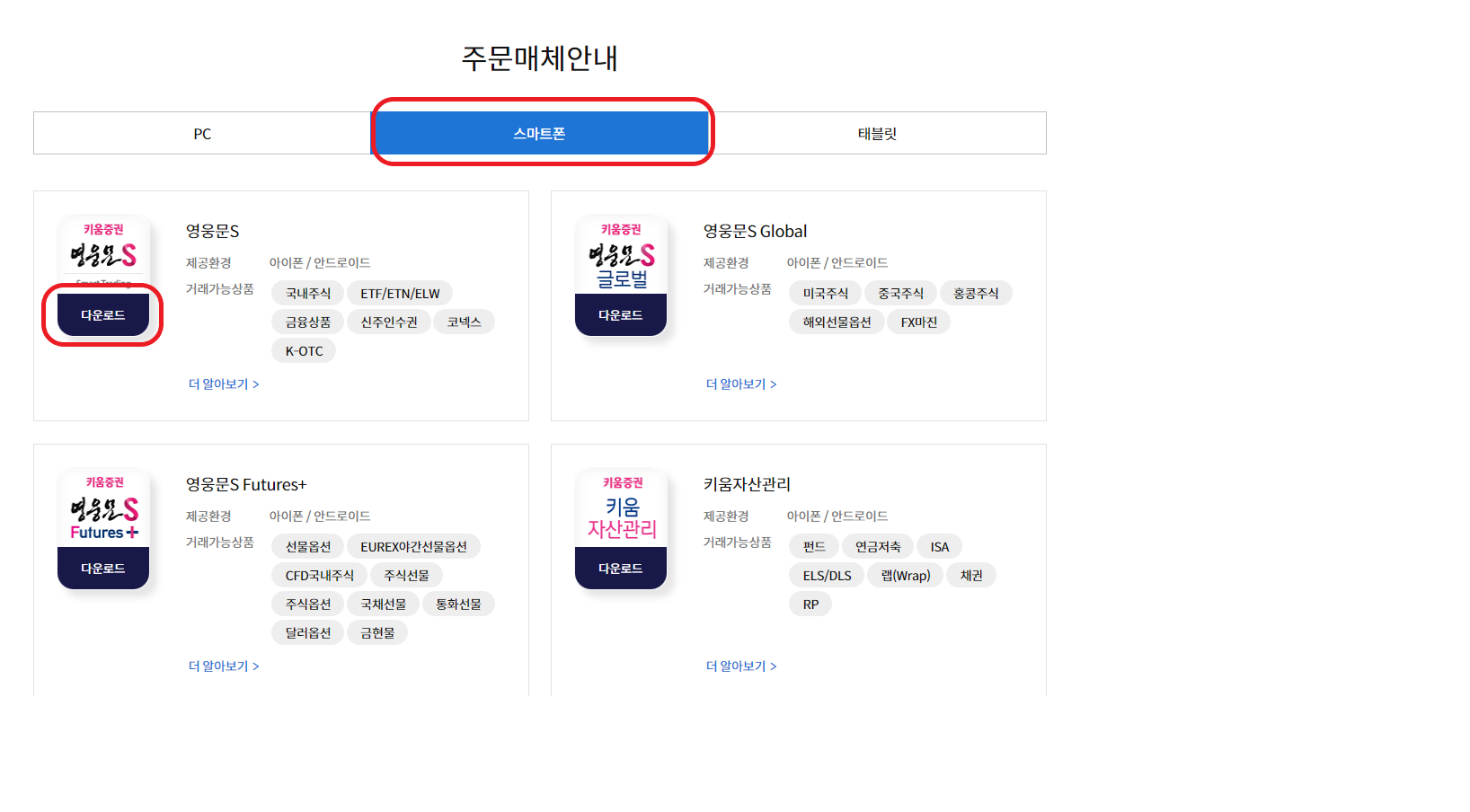
Task: Click the K-OTC tag
Action: click(304, 350)
